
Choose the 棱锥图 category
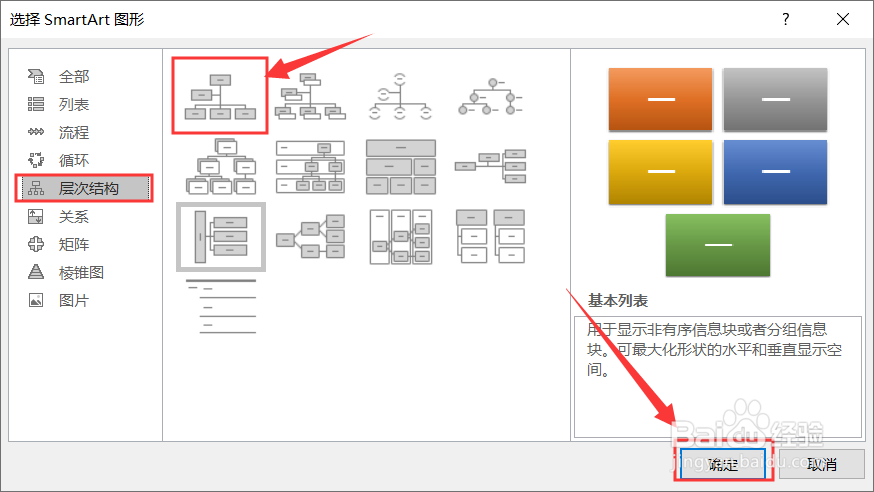click(81, 272)
